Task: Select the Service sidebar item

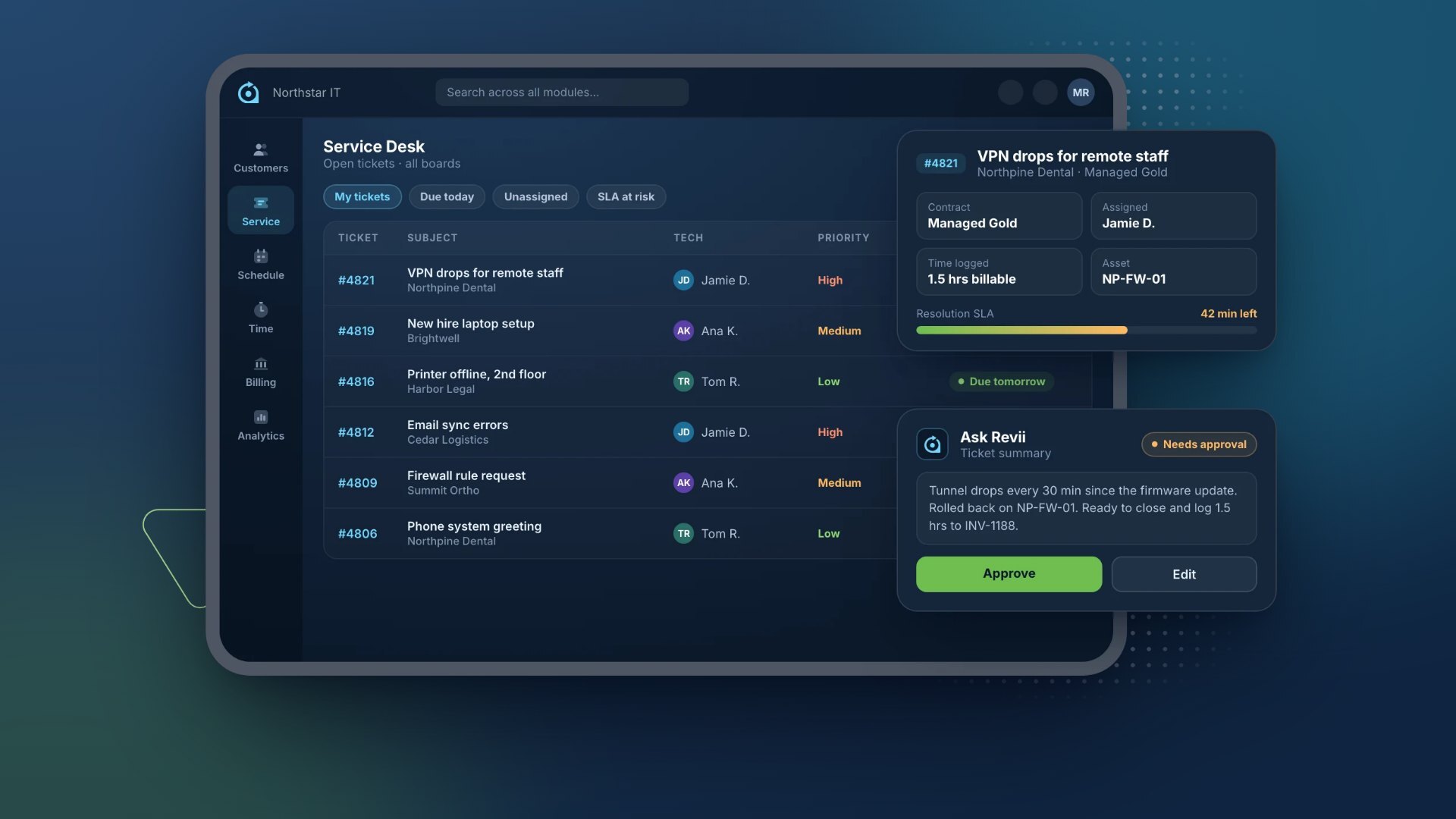Action: click(260, 211)
